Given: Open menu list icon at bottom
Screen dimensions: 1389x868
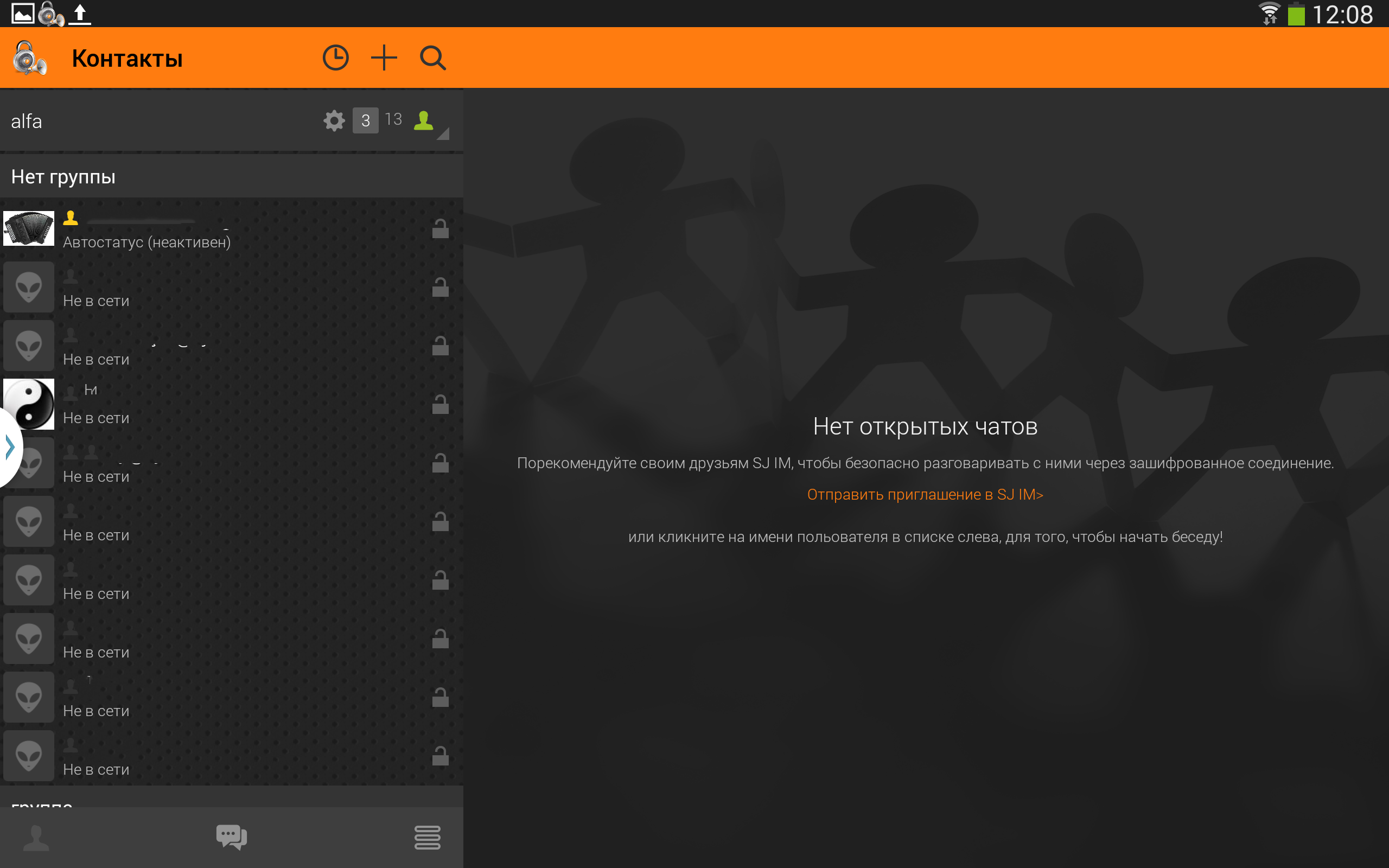Looking at the screenshot, I should [x=427, y=837].
